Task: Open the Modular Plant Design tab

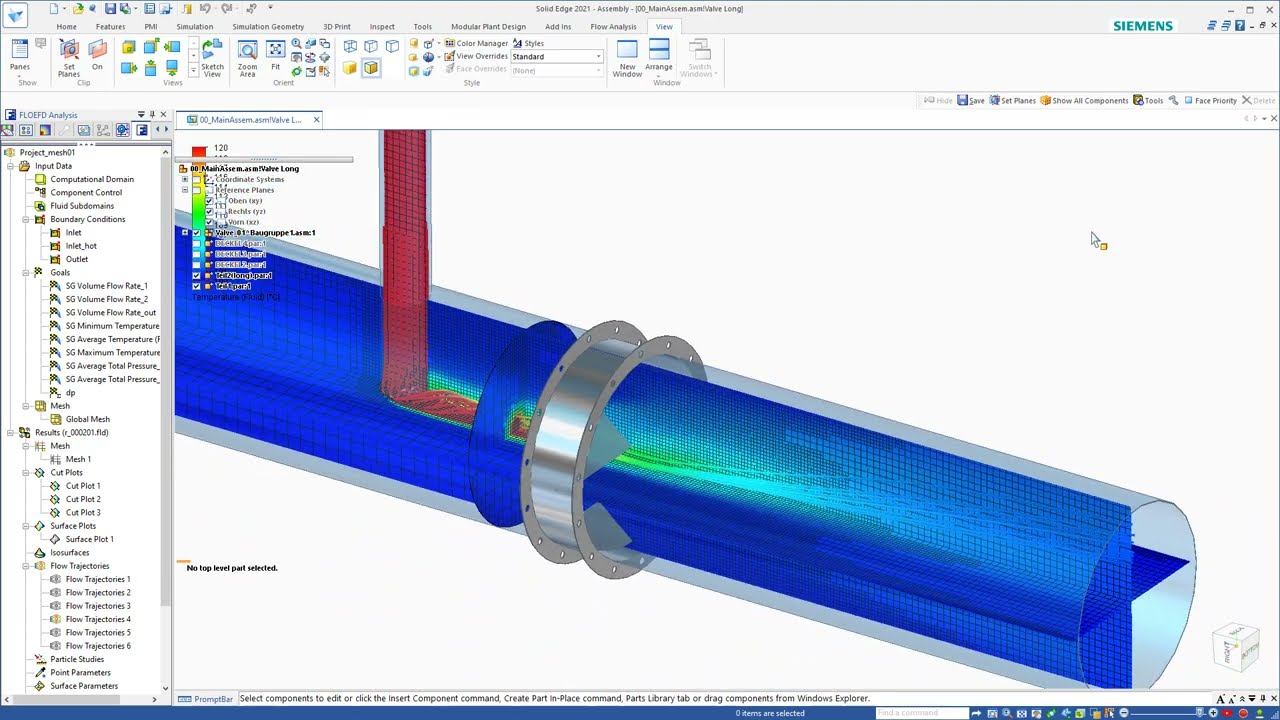Action: (x=488, y=27)
